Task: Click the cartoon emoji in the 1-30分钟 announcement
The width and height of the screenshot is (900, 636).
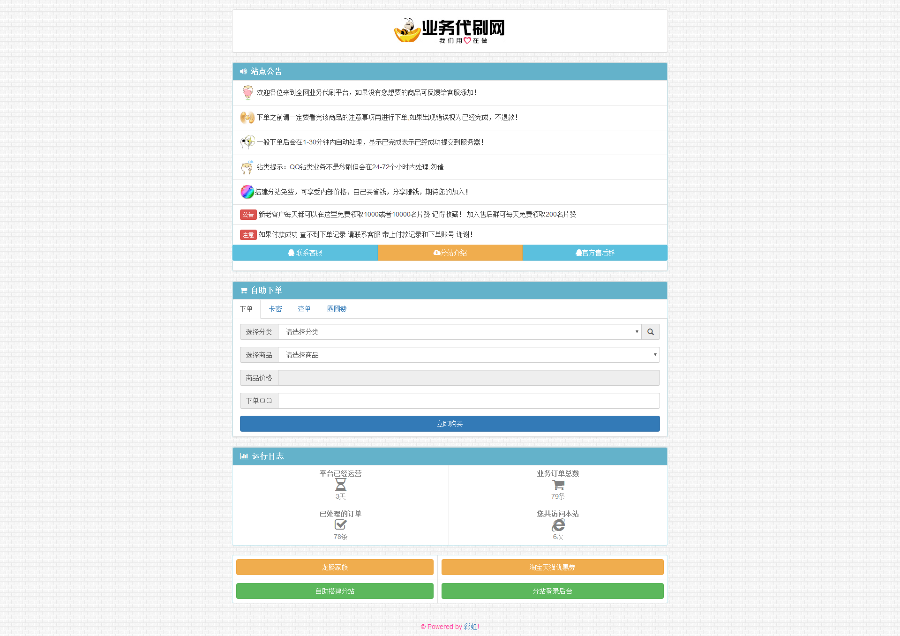Action: (247, 142)
